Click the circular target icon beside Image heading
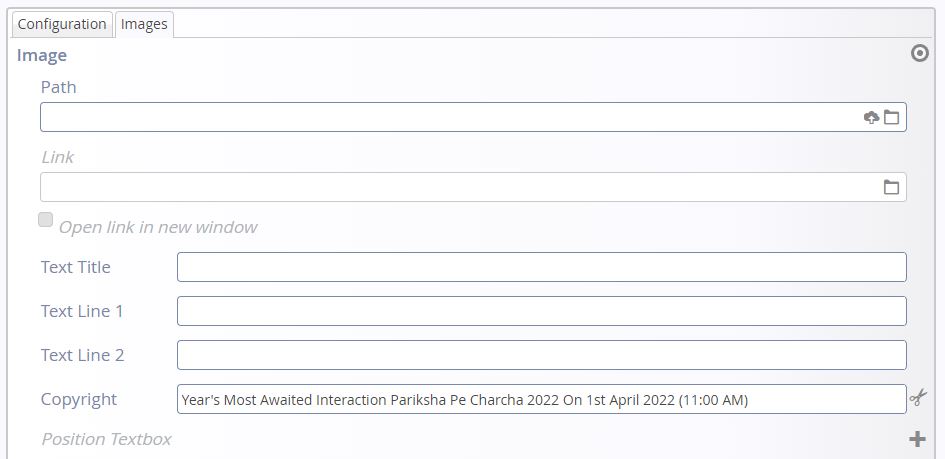The image size is (945, 459). click(920, 54)
